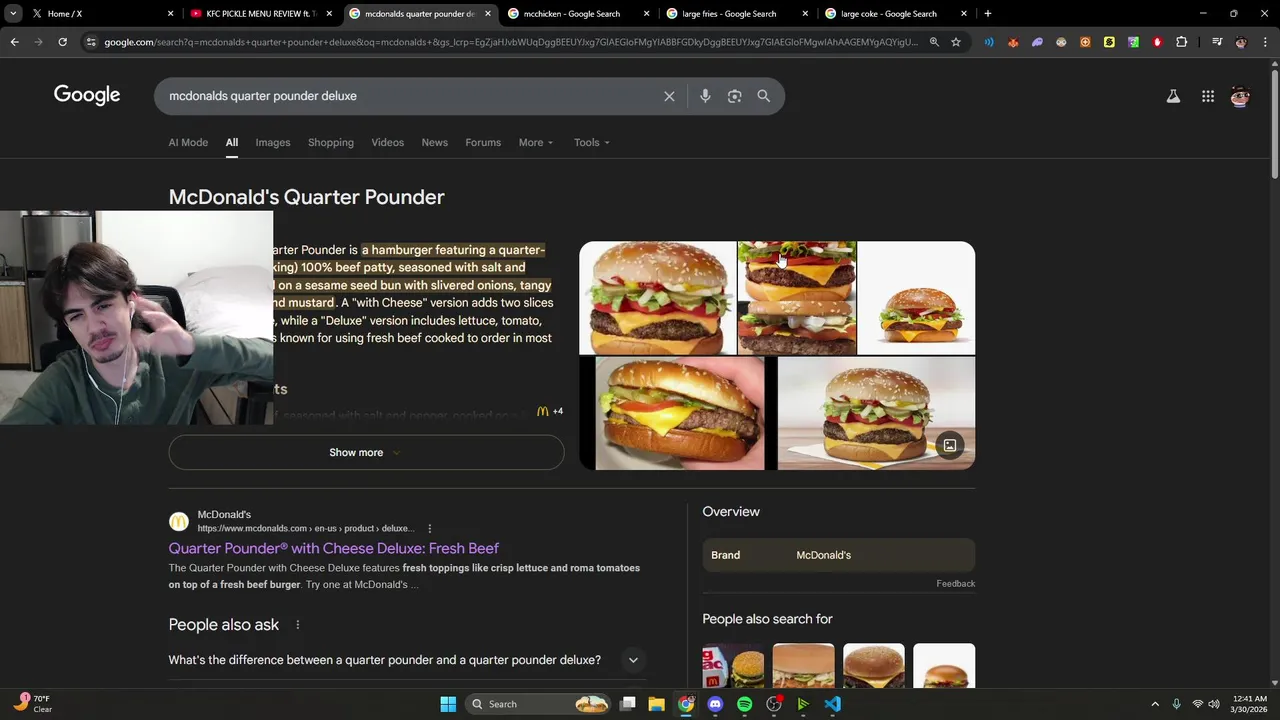1280x720 pixels.
Task: Show hidden system tray icons
Action: point(1155,704)
